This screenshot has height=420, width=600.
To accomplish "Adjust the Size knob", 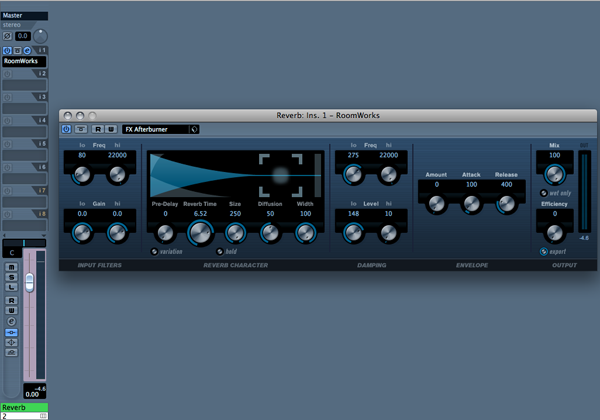I will [x=235, y=233].
